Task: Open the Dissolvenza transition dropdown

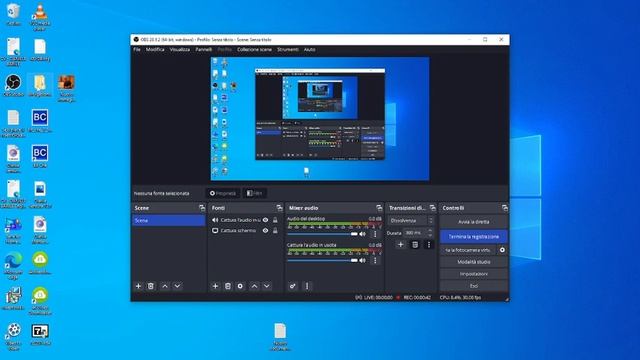Action: pyautogui.click(x=411, y=220)
